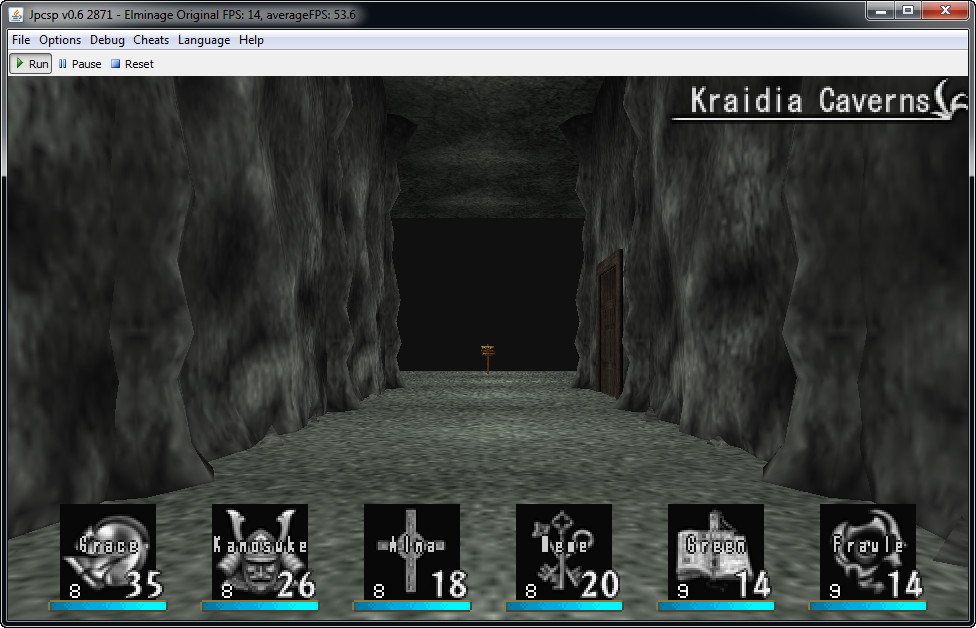Viewport: 976px width, 628px height.
Task: Click the Kraidia Caverns location title
Action: 809,101
